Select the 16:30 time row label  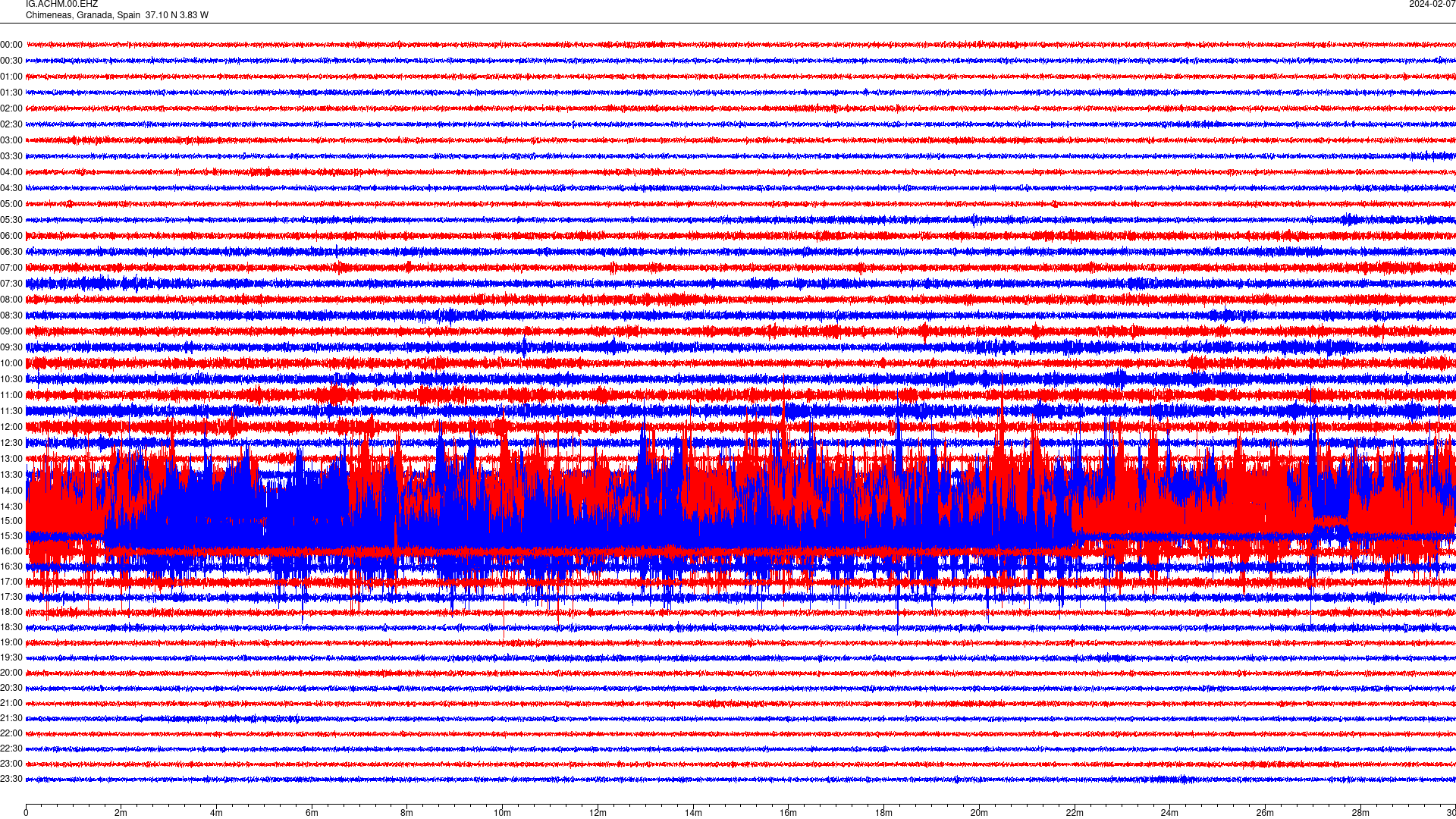(x=11, y=566)
